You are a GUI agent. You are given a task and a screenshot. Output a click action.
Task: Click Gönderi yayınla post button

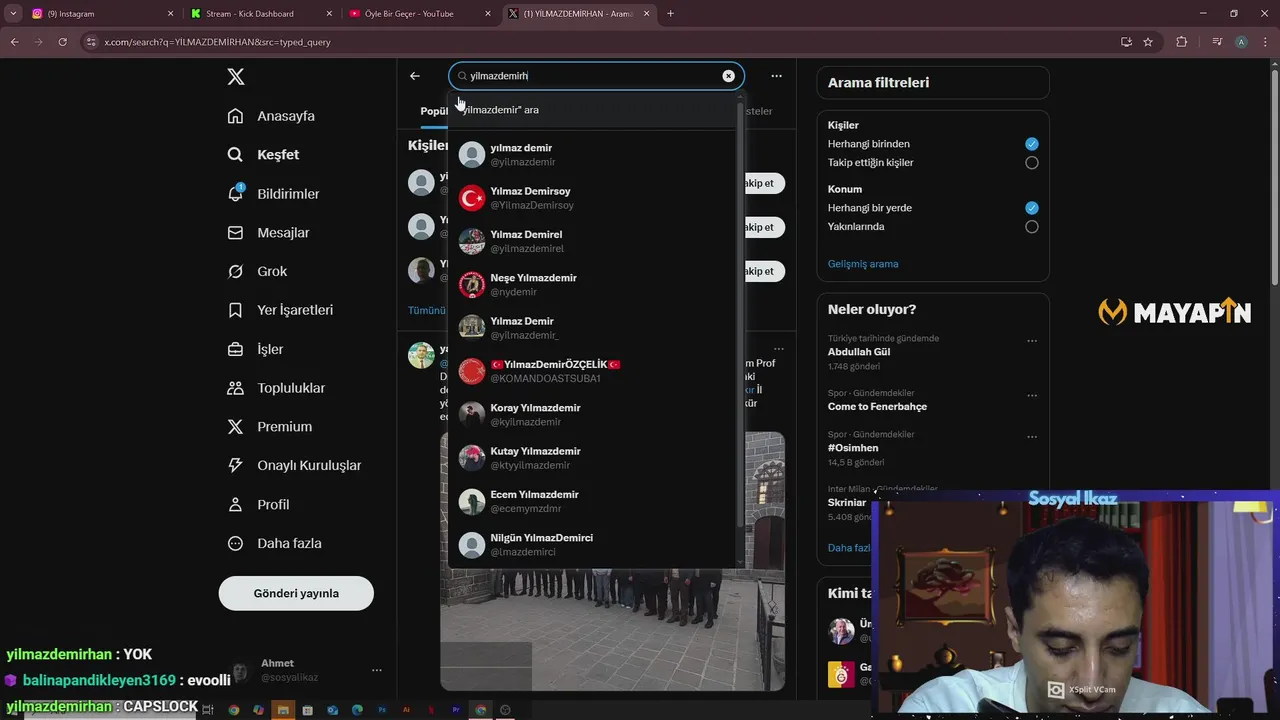[x=296, y=593]
